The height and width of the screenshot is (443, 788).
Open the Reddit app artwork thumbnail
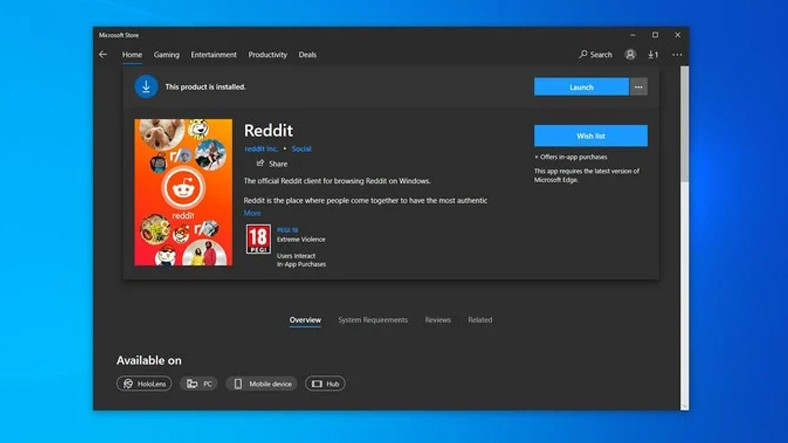183,192
